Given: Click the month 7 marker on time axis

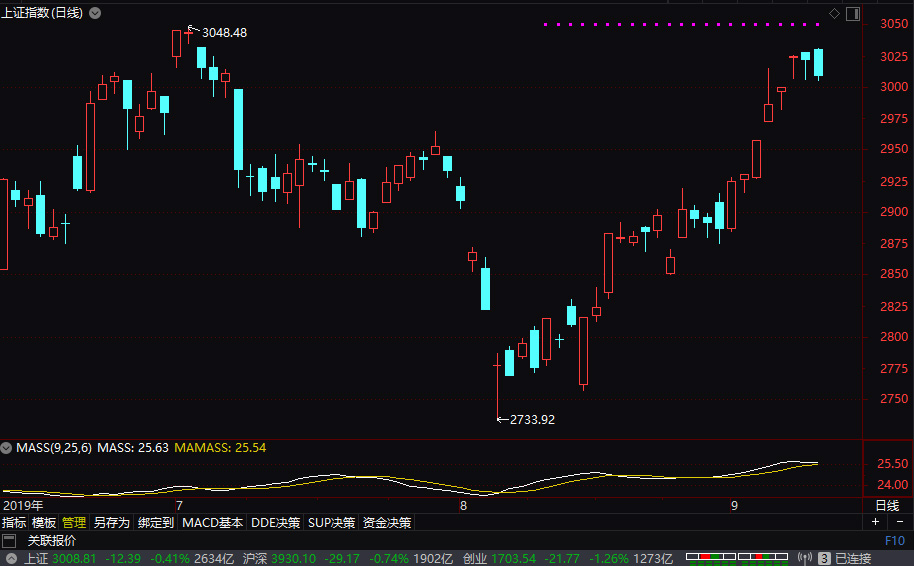Looking at the screenshot, I should tap(179, 505).
